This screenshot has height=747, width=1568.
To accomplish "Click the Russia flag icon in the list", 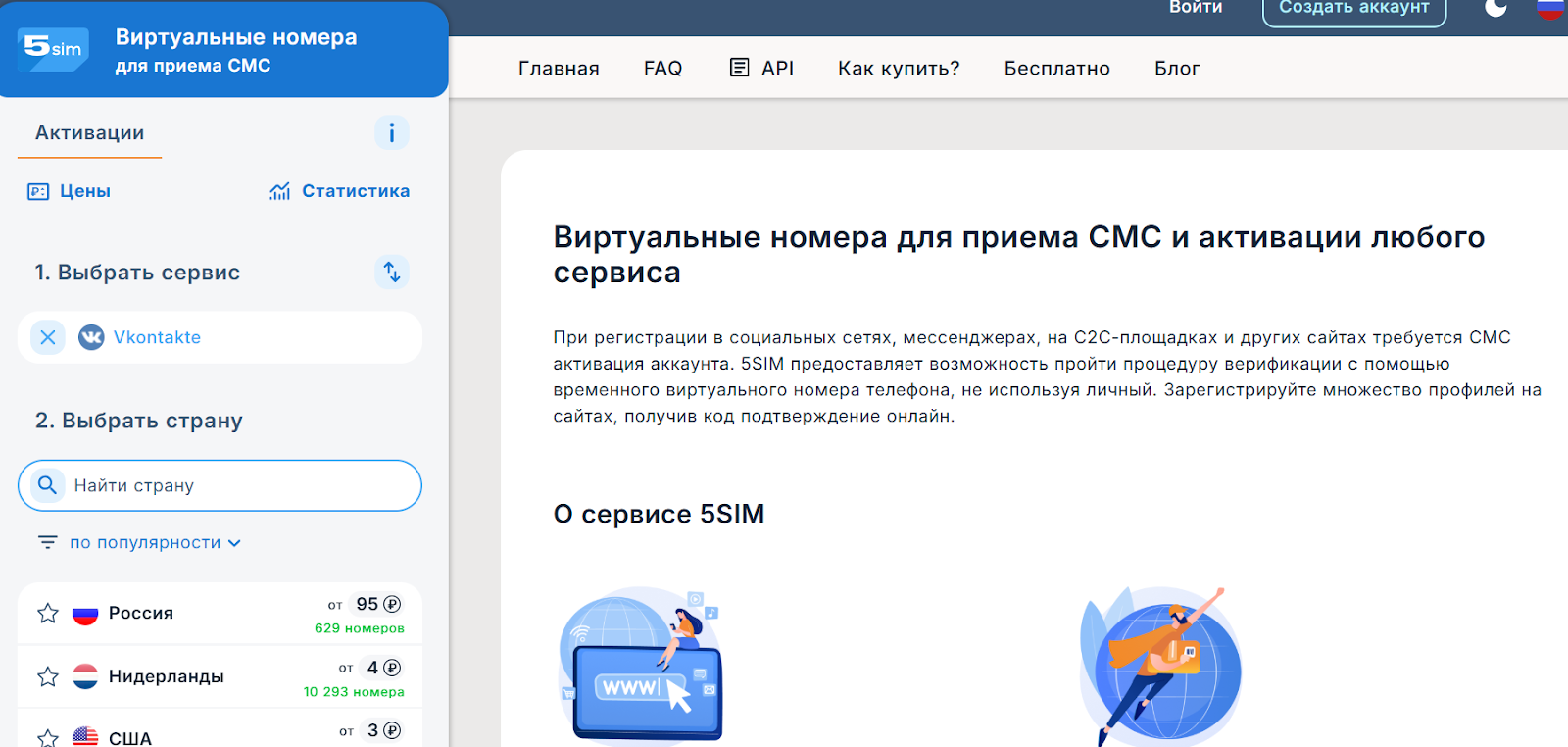I will 85,614.
